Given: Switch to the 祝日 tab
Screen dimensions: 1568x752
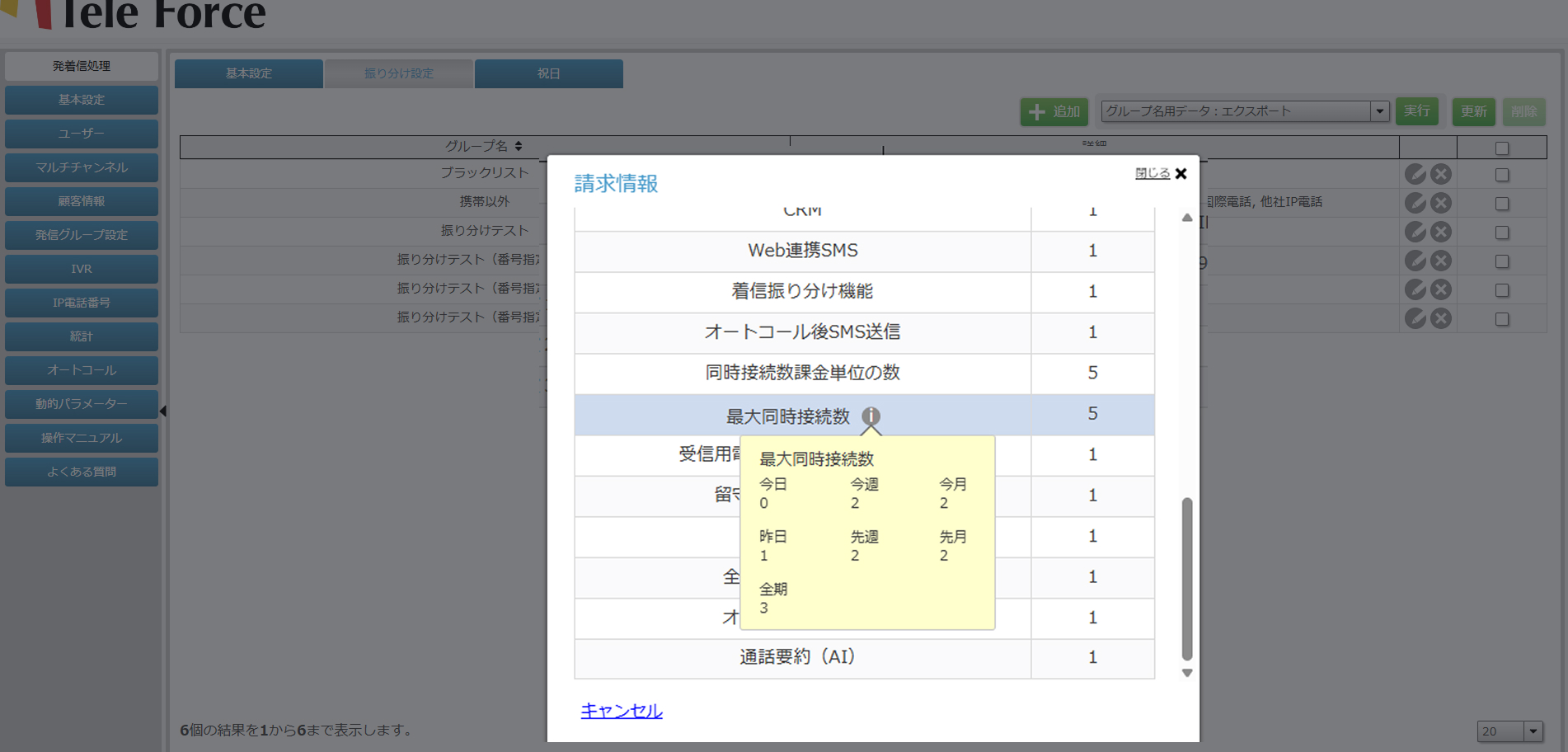Looking at the screenshot, I should 548,73.
